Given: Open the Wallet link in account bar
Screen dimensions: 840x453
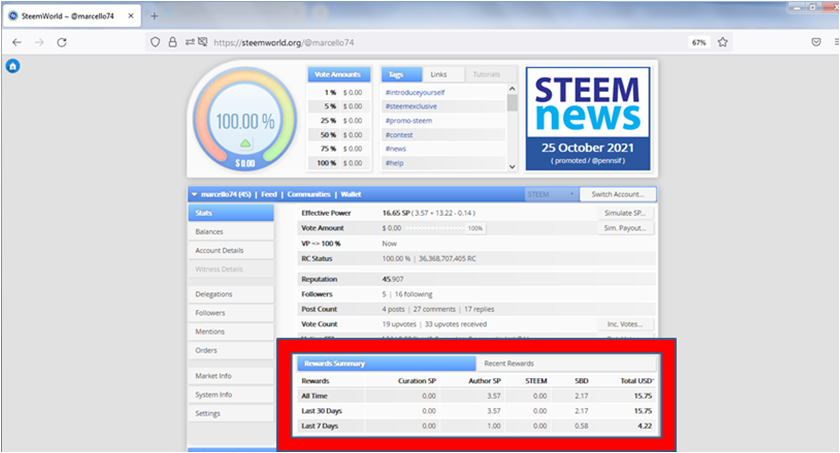Looking at the screenshot, I should (351, 194).
